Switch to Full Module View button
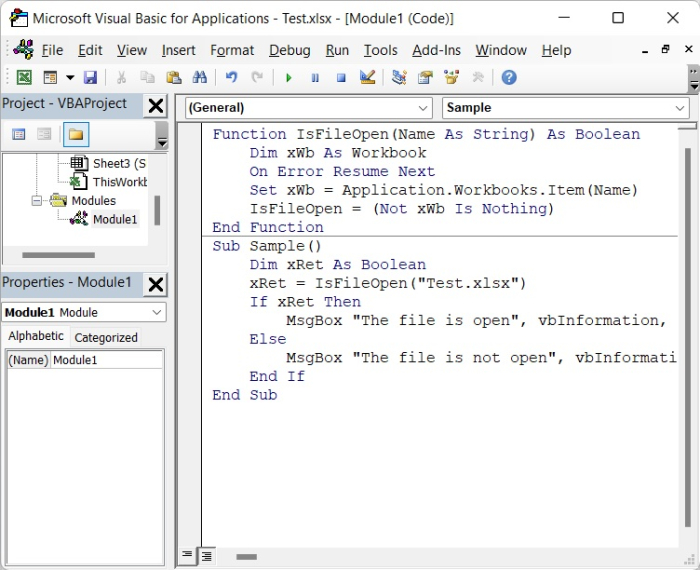Screen dimensions: 700x570 [206, 555]
